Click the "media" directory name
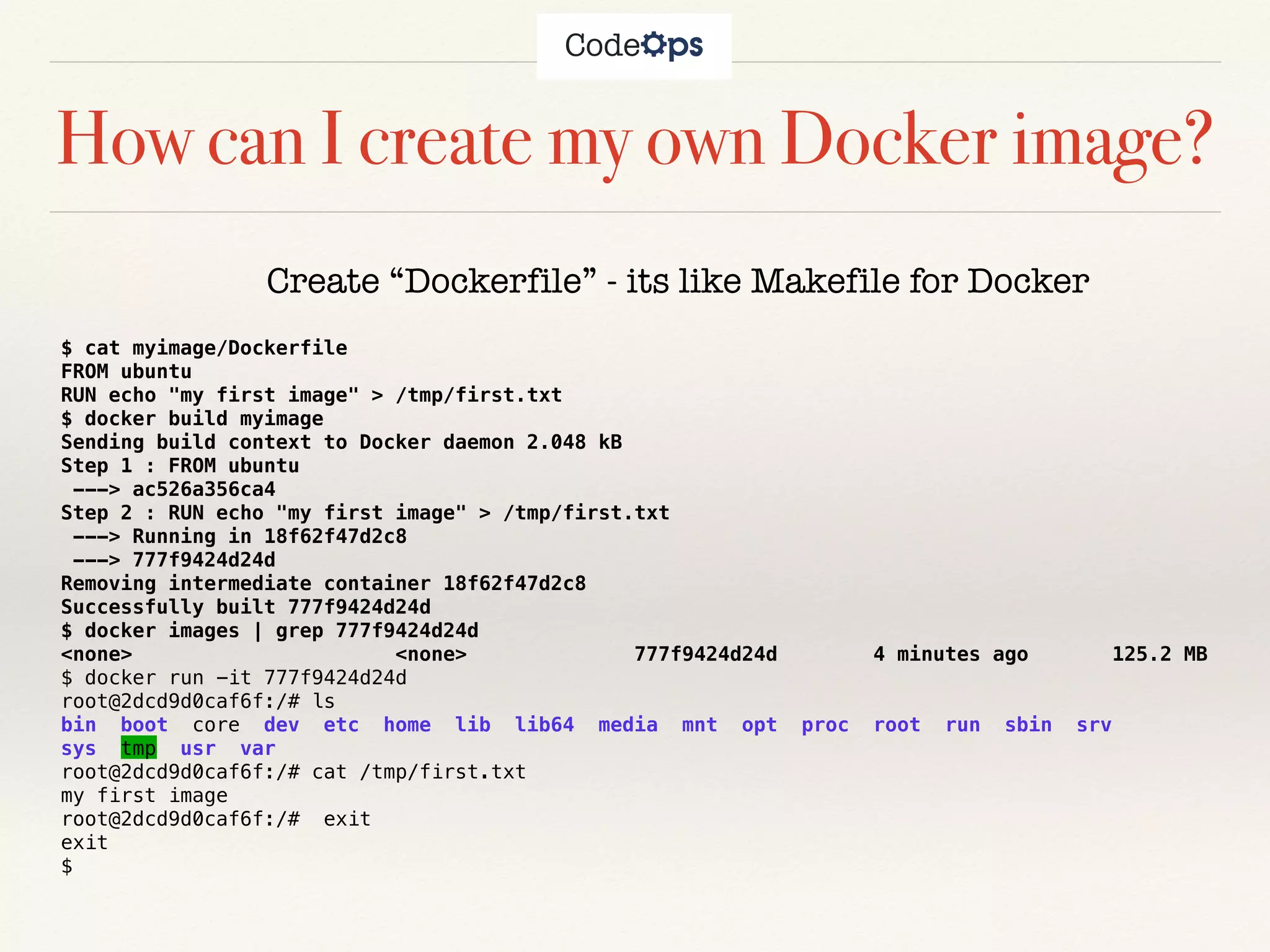Image resolution: width=1270 pixels, height=952 pixels. pos(628,725)
